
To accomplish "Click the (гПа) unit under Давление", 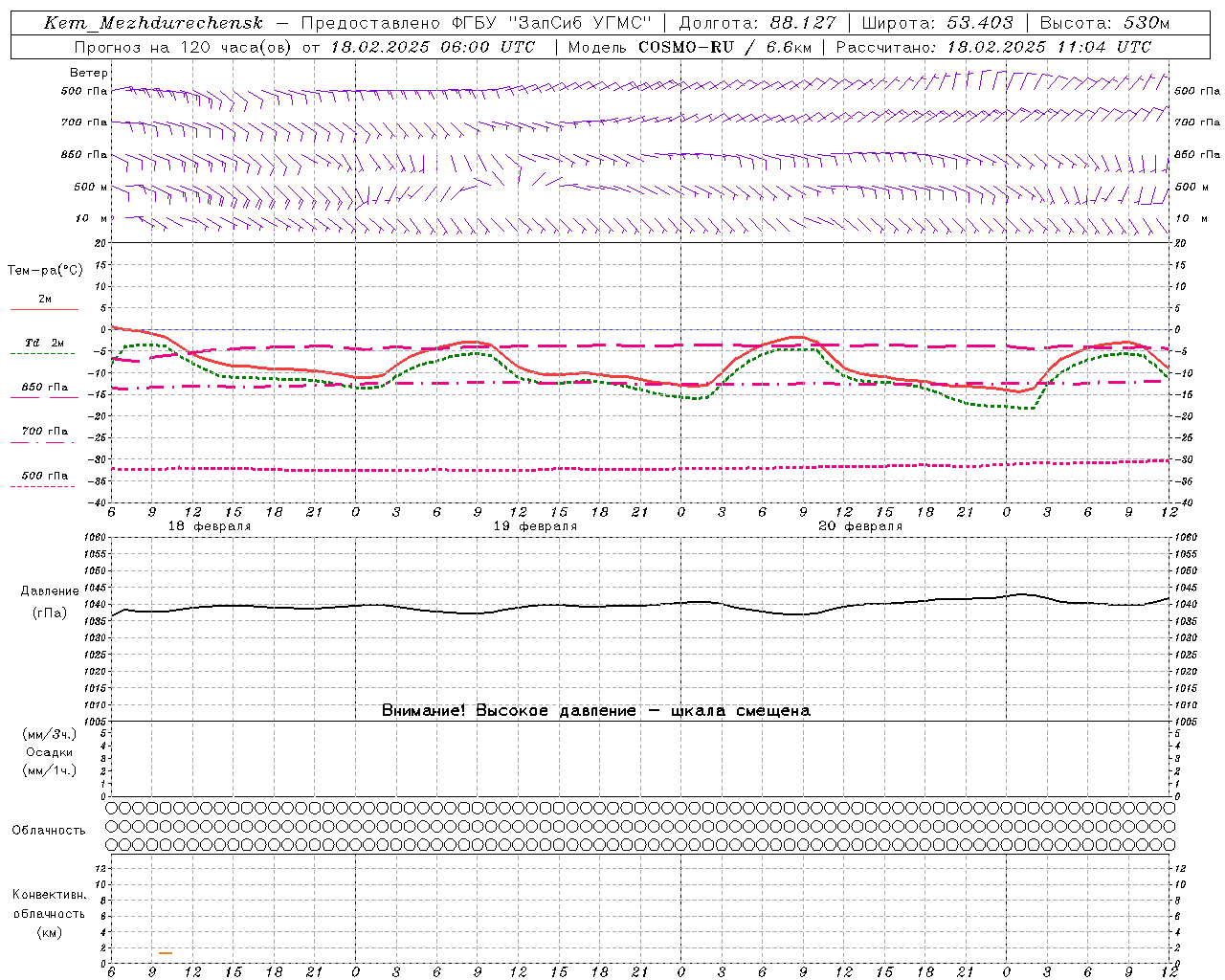I will click(50, 612).
